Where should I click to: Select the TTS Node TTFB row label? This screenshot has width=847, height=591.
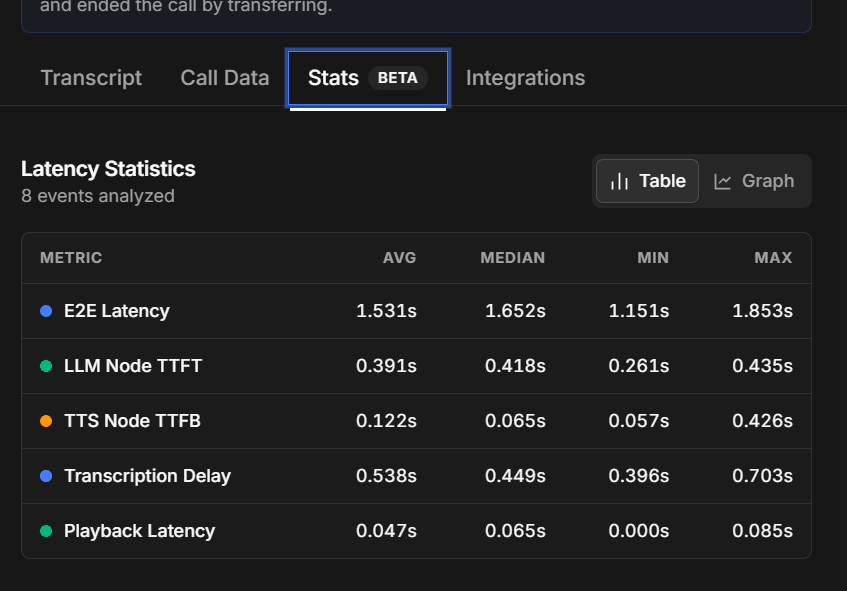coord(132,421)
